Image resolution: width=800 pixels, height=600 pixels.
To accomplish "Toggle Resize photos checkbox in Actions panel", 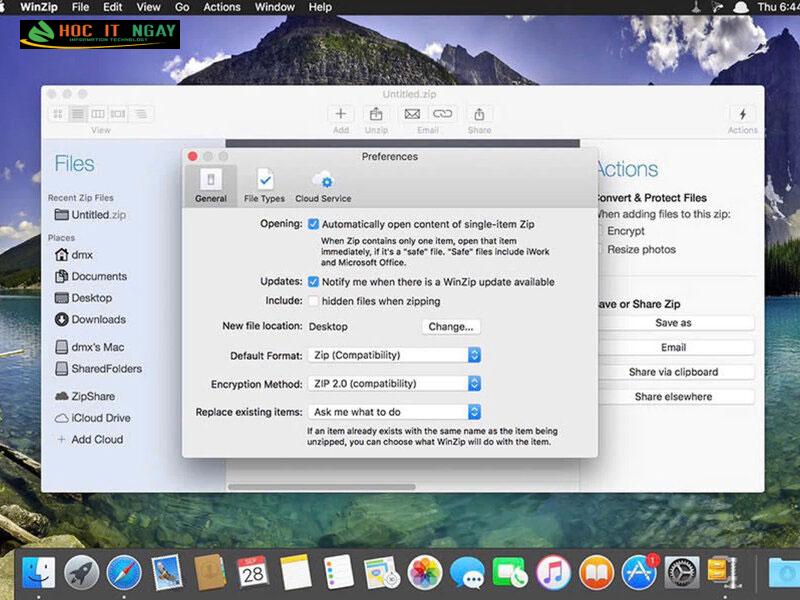I will (x=601, y=249).
